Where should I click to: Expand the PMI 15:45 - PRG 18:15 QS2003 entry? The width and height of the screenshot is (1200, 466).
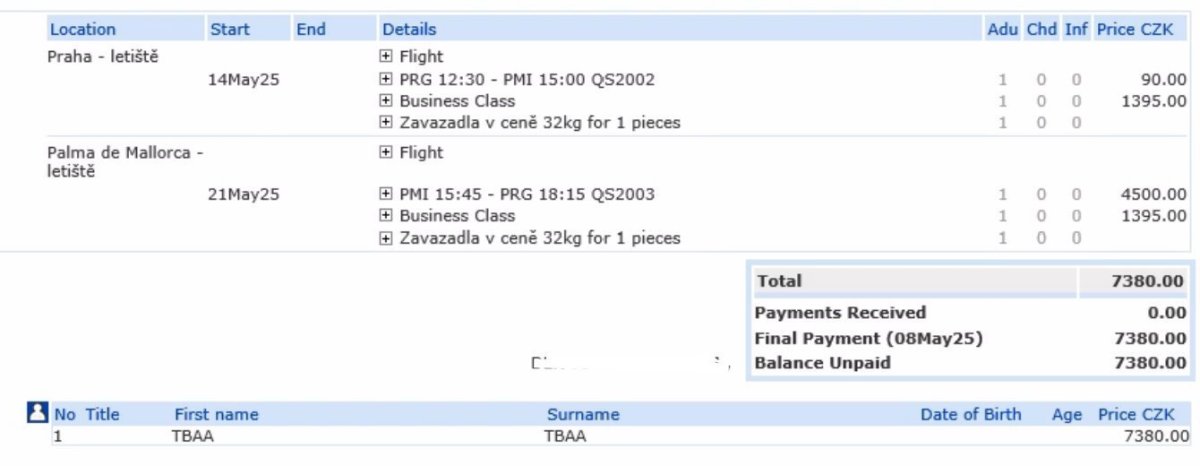point(386,194)
